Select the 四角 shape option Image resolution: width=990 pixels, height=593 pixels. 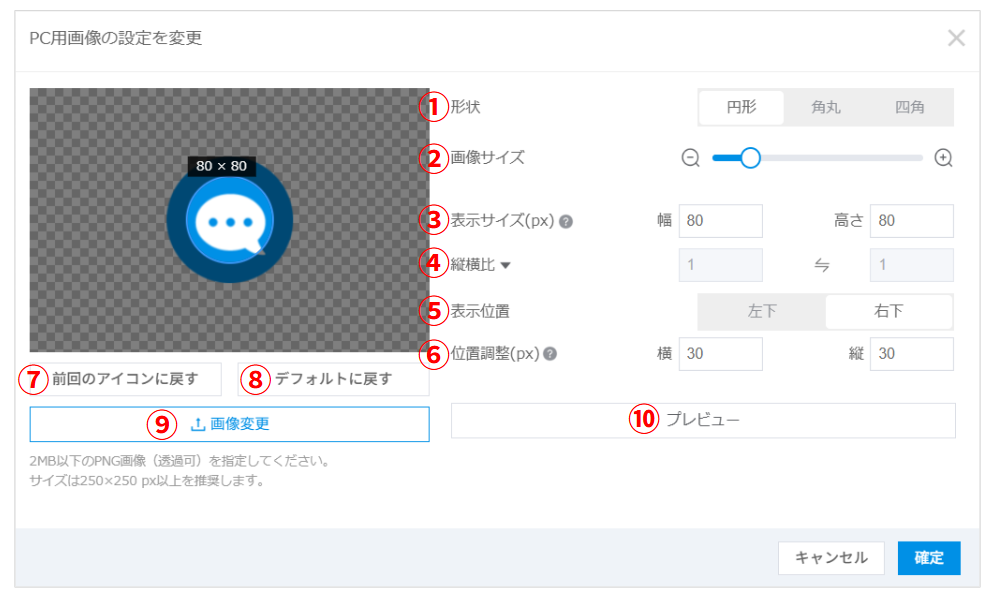pos(910,107)
